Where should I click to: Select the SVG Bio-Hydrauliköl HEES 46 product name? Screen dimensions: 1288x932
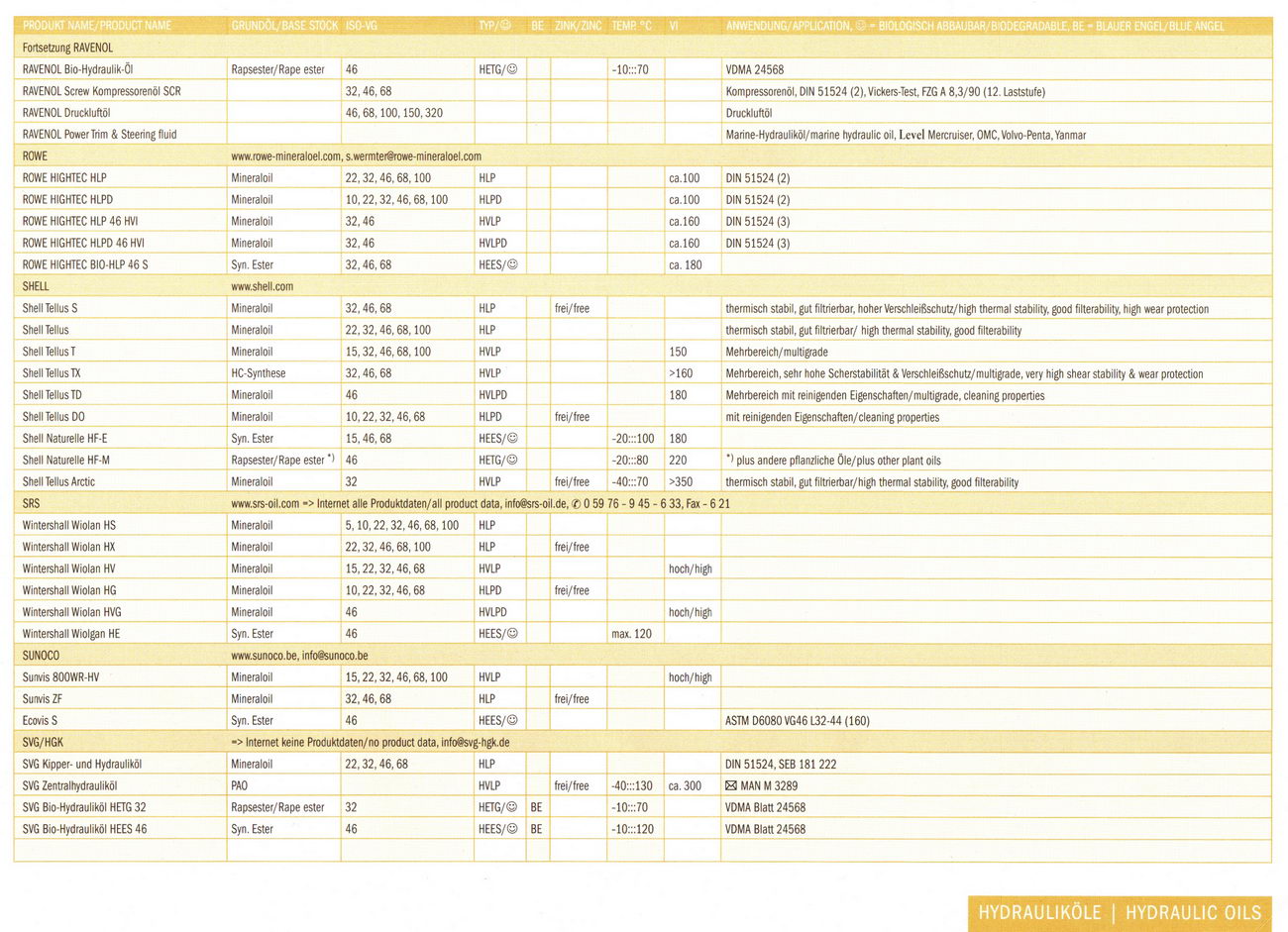tap(84, 830)
